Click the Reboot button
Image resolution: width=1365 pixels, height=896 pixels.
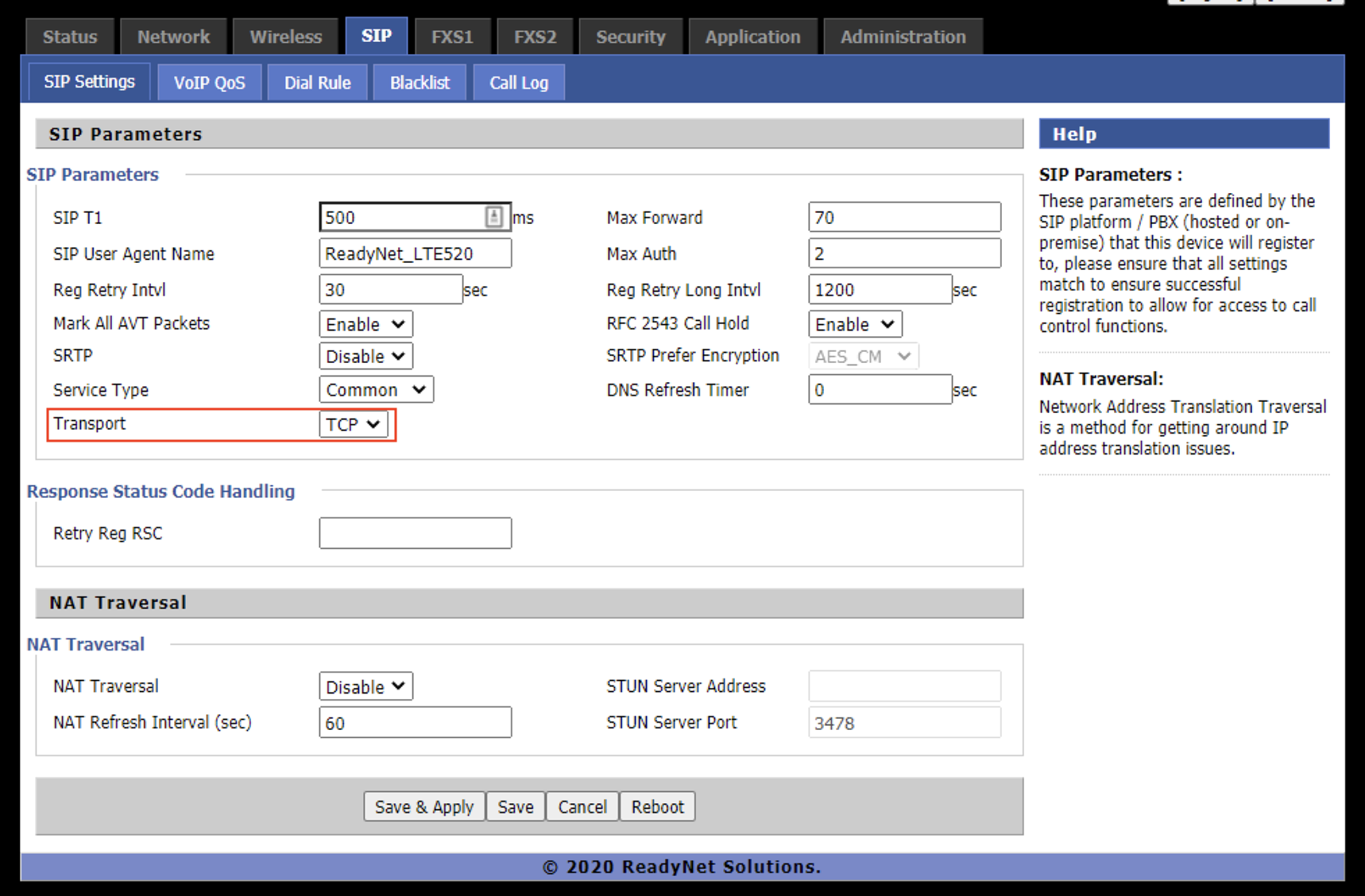tap(658, 806)
